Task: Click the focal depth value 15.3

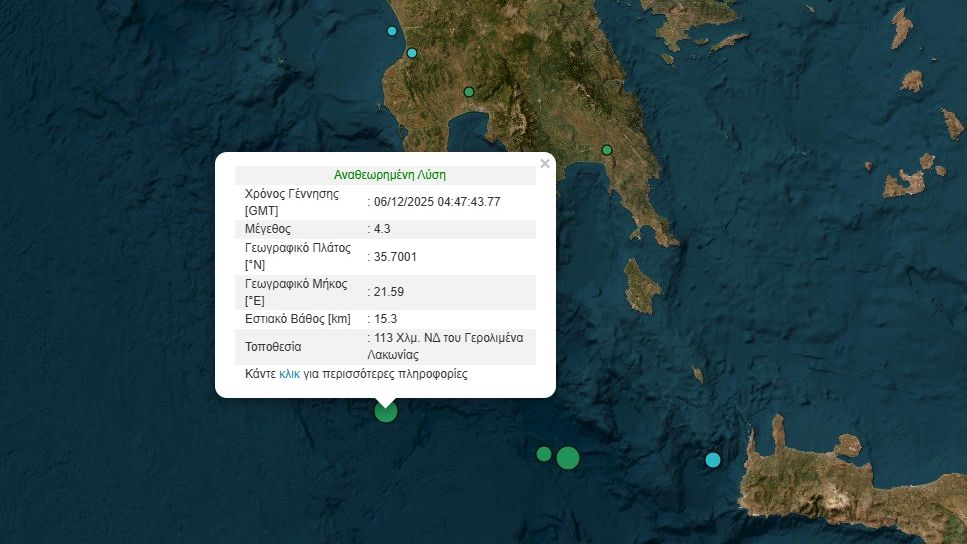Action: pos(384,319)
